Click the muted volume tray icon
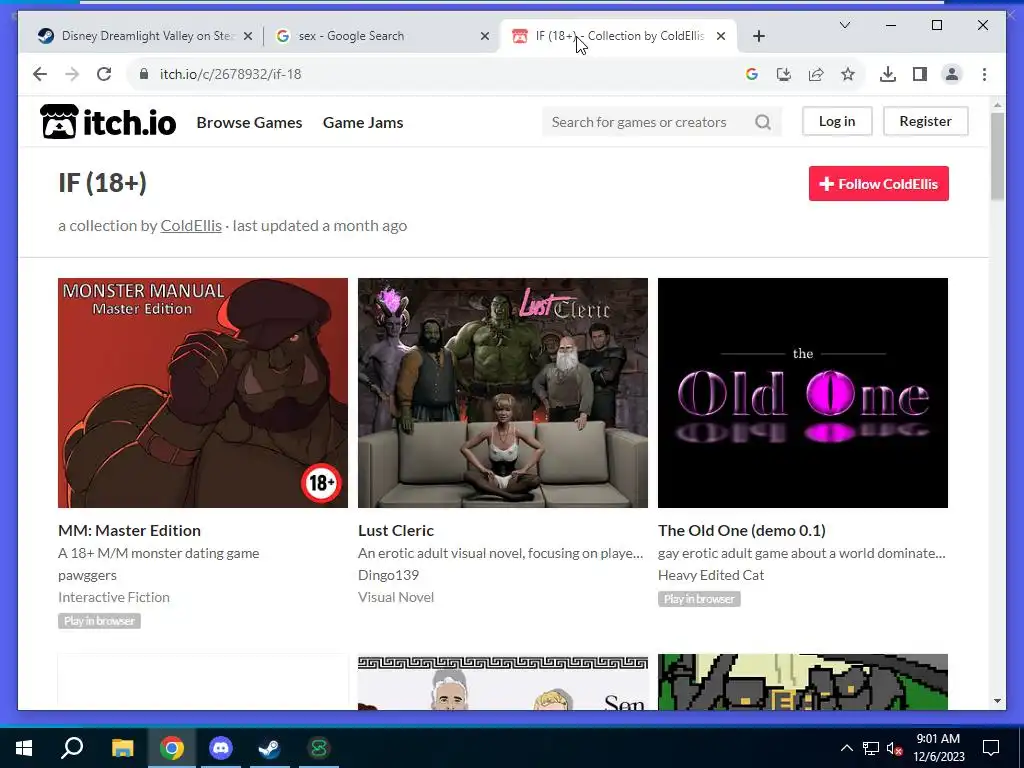The width and height of the screenshot is (1024, 768). (x=895, y=748)
